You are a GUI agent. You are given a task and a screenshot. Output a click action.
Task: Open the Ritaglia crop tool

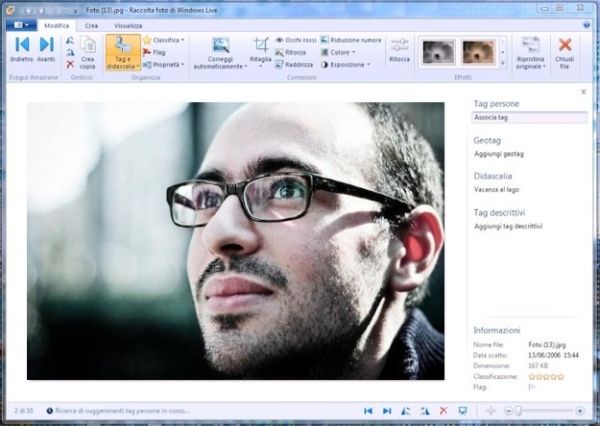coord(261,51)
